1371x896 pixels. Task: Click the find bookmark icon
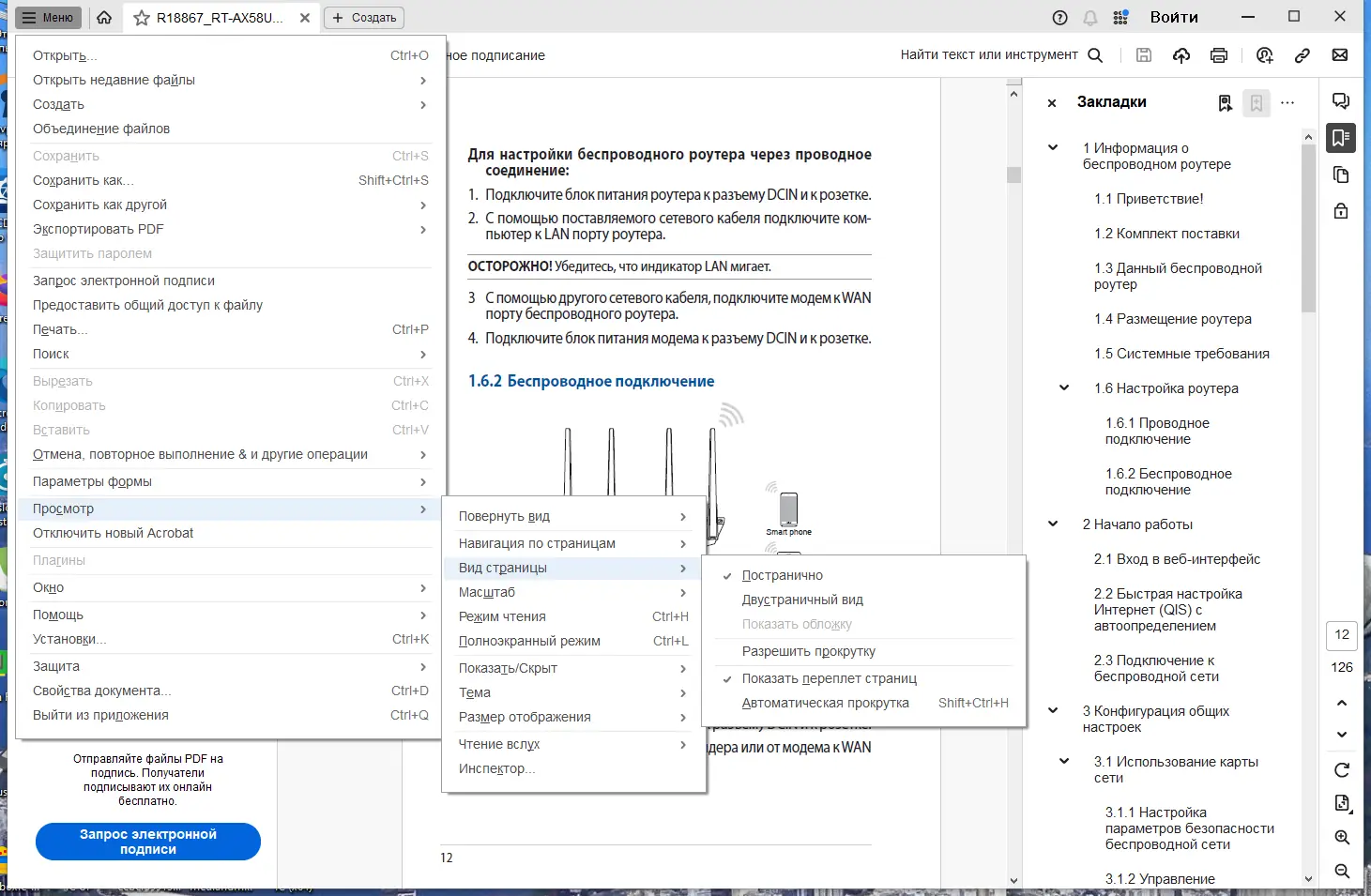(x=1226, y=103)
